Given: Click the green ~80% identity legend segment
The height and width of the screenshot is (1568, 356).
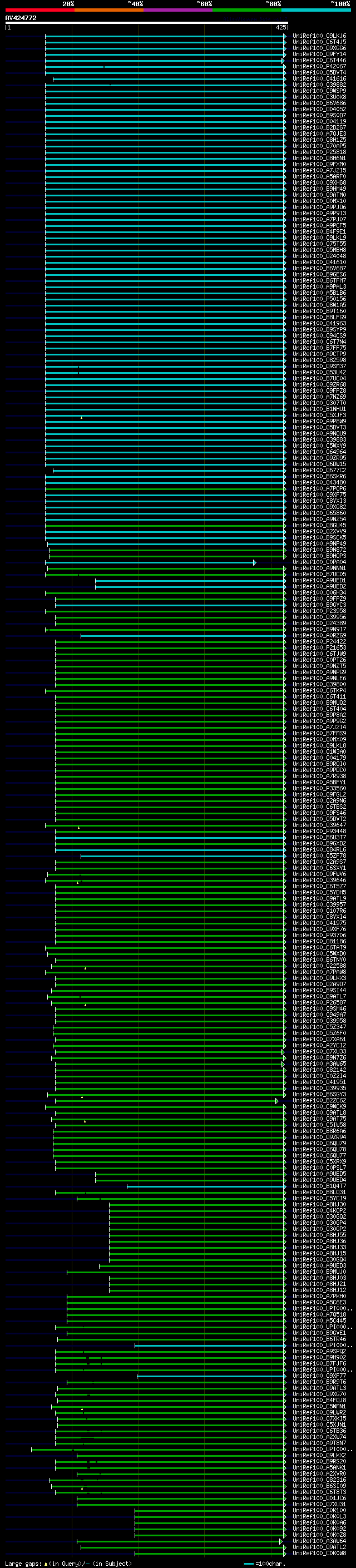Looking at the screenshot, I should pyautogui.click(x=247, y=10).
